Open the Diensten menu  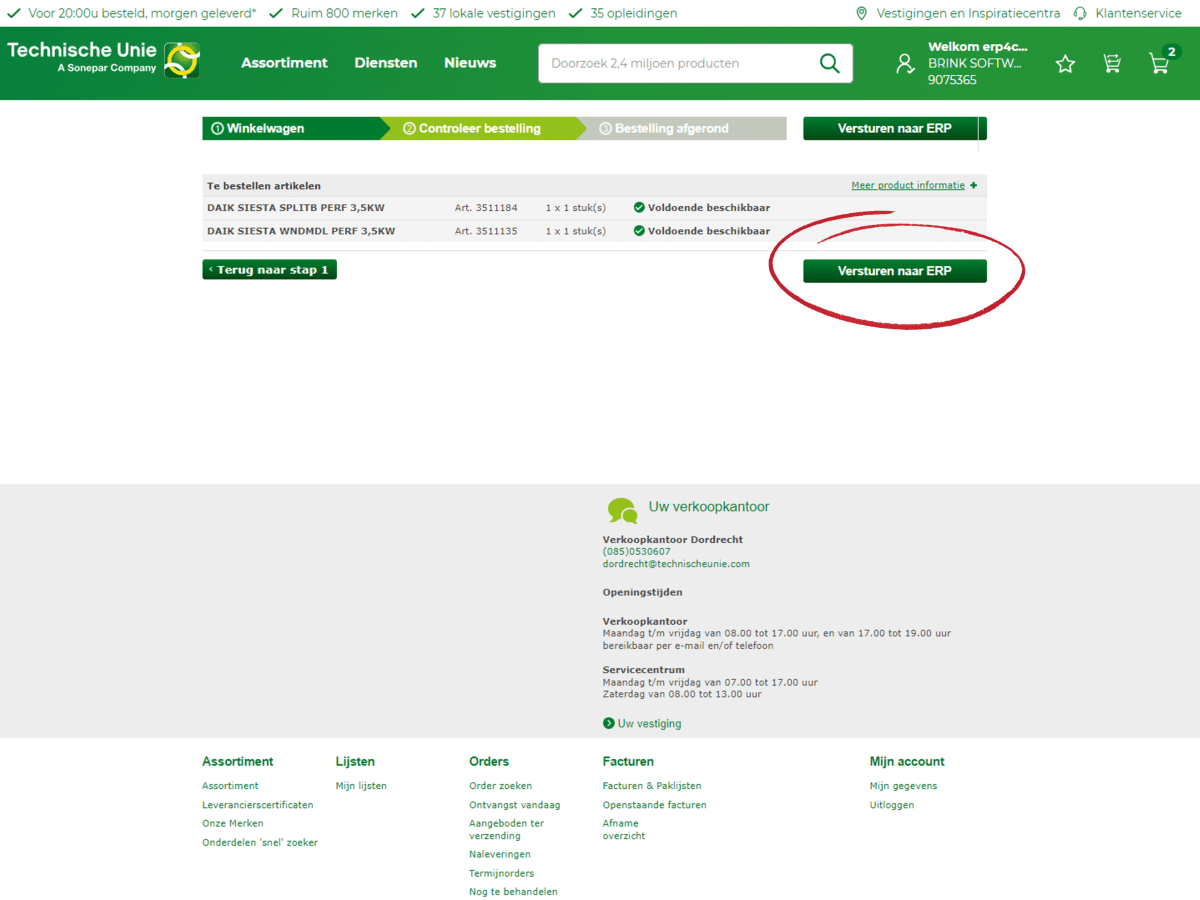pos(386,62)
